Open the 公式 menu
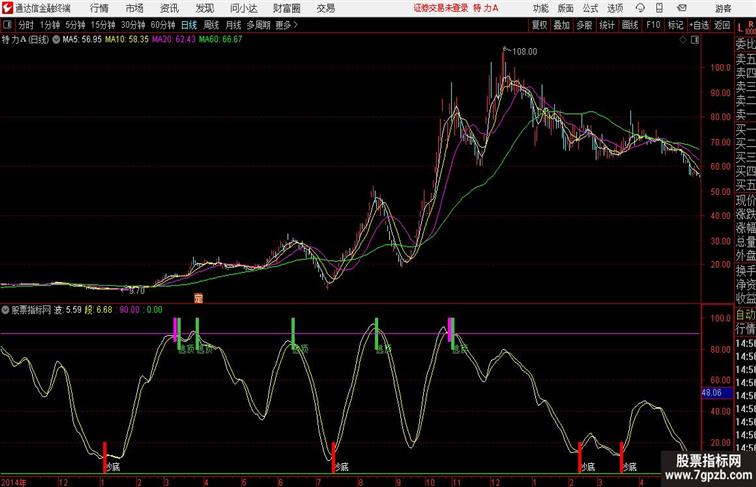This screenshot has height=487, width=756. point(590,8)
